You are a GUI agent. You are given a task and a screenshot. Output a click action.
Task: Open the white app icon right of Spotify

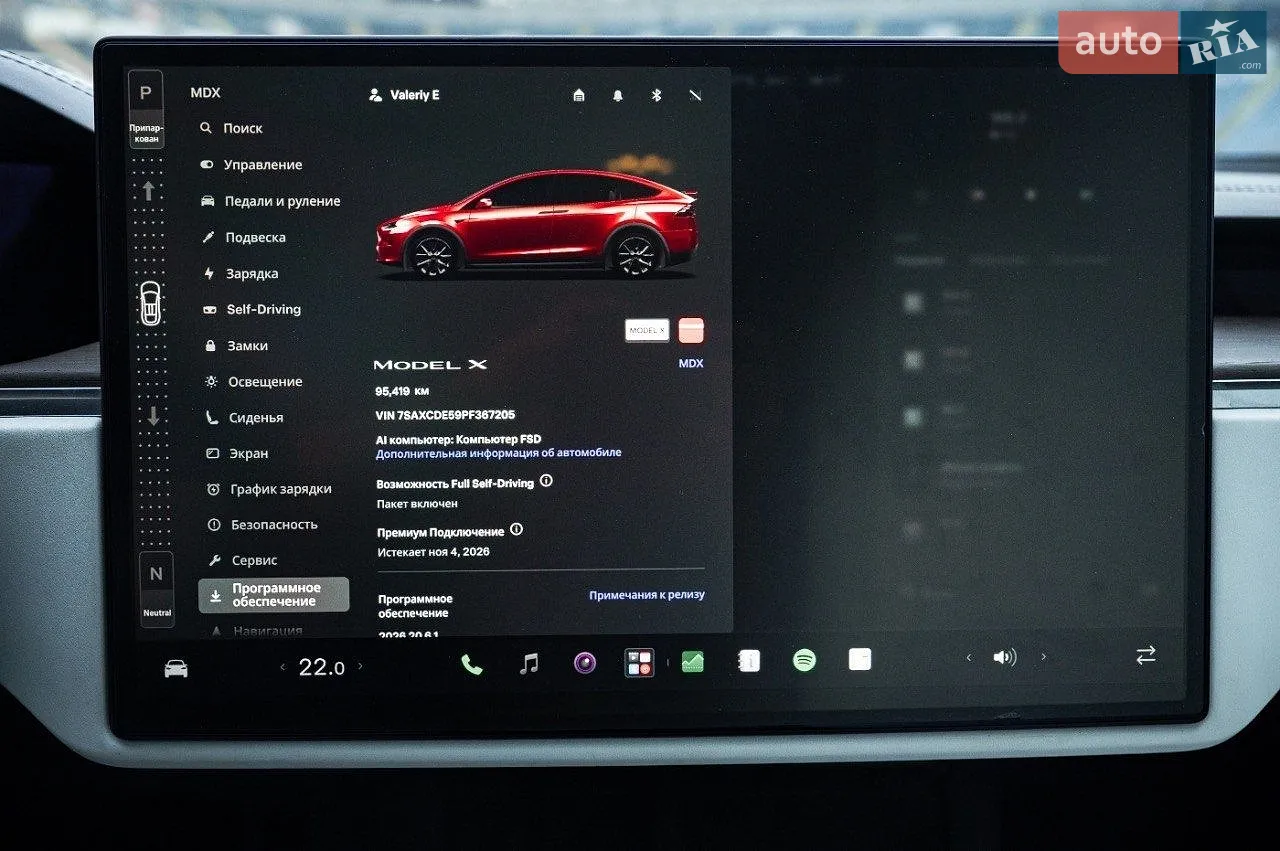(860, 659)
